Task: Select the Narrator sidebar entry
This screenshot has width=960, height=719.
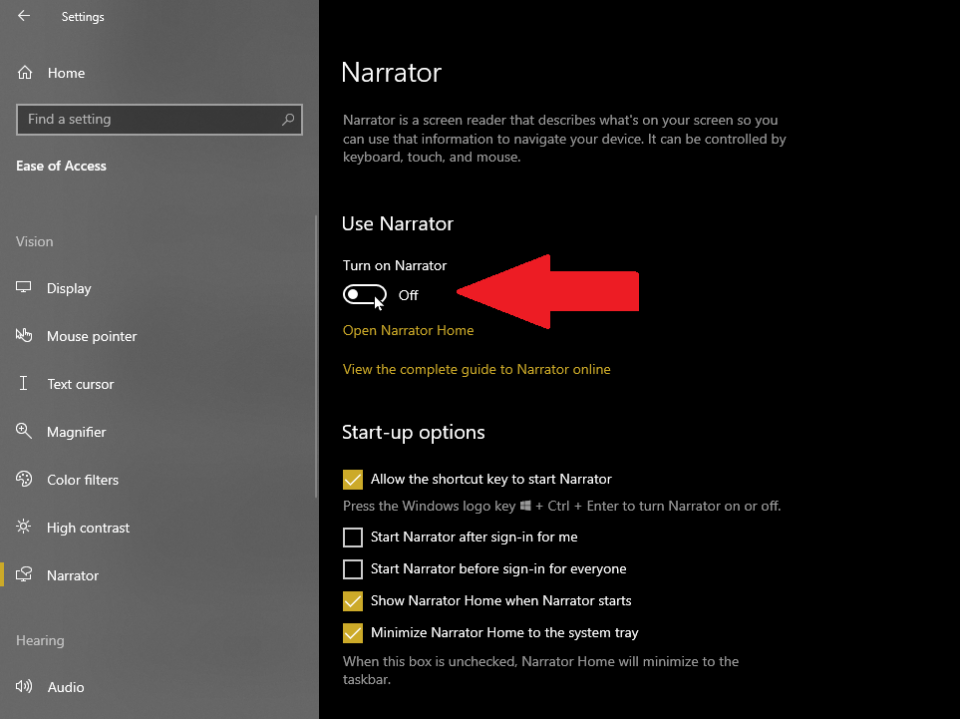Action: 159,575
